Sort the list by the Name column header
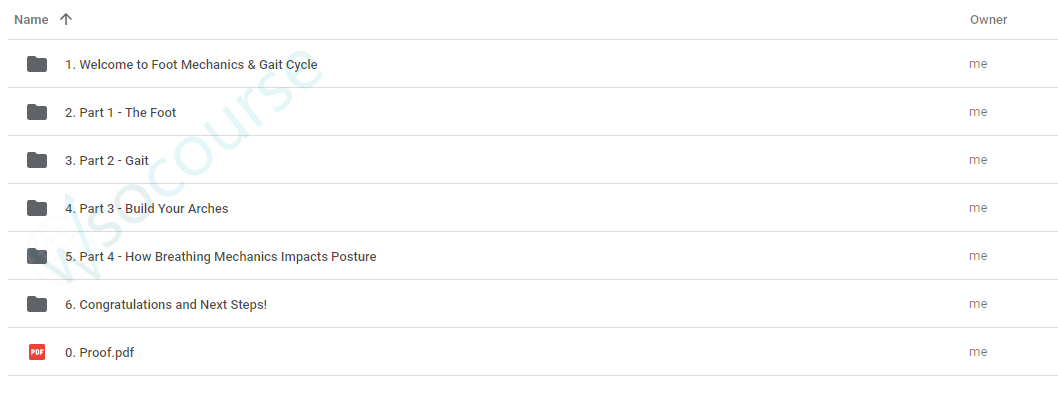Screen dimensions: 1058x397 [x=31, y=20]
